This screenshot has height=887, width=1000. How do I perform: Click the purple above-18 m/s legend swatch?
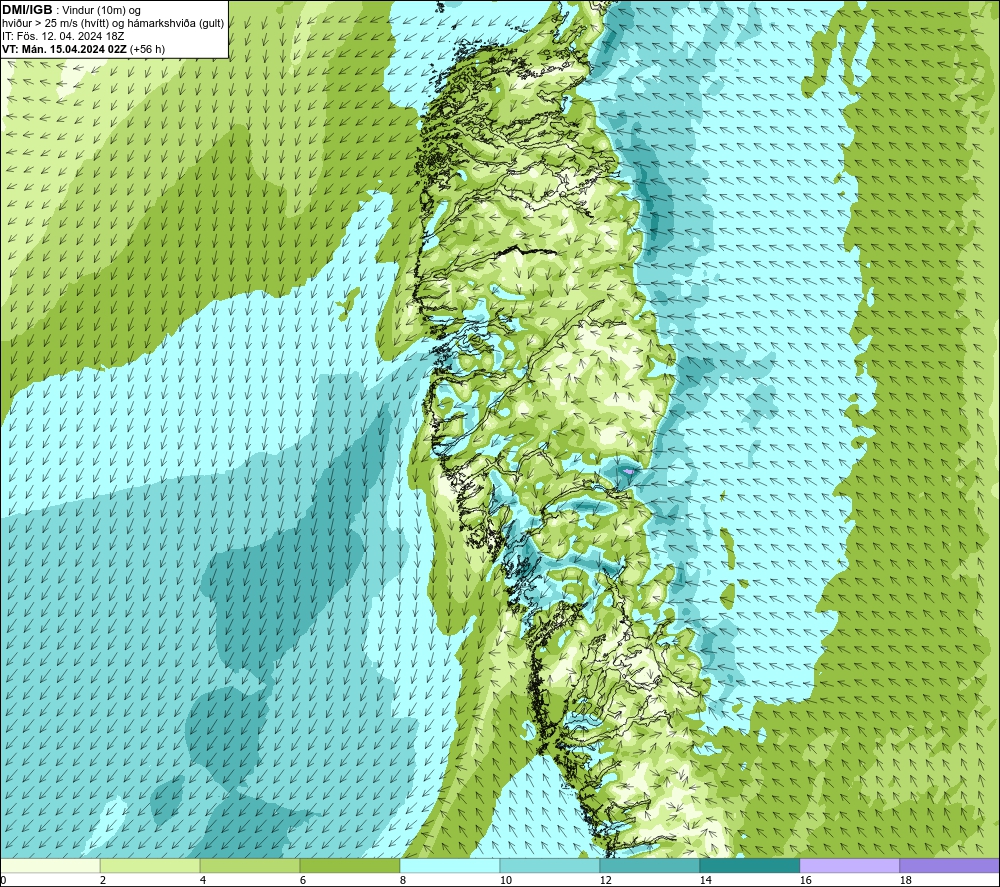tap(949, 866)
